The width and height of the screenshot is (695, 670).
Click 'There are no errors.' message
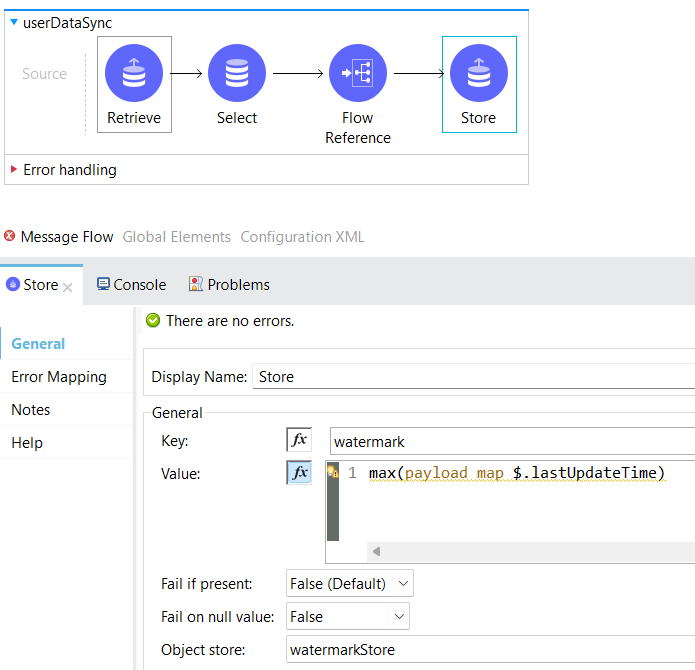click(230, 320)
